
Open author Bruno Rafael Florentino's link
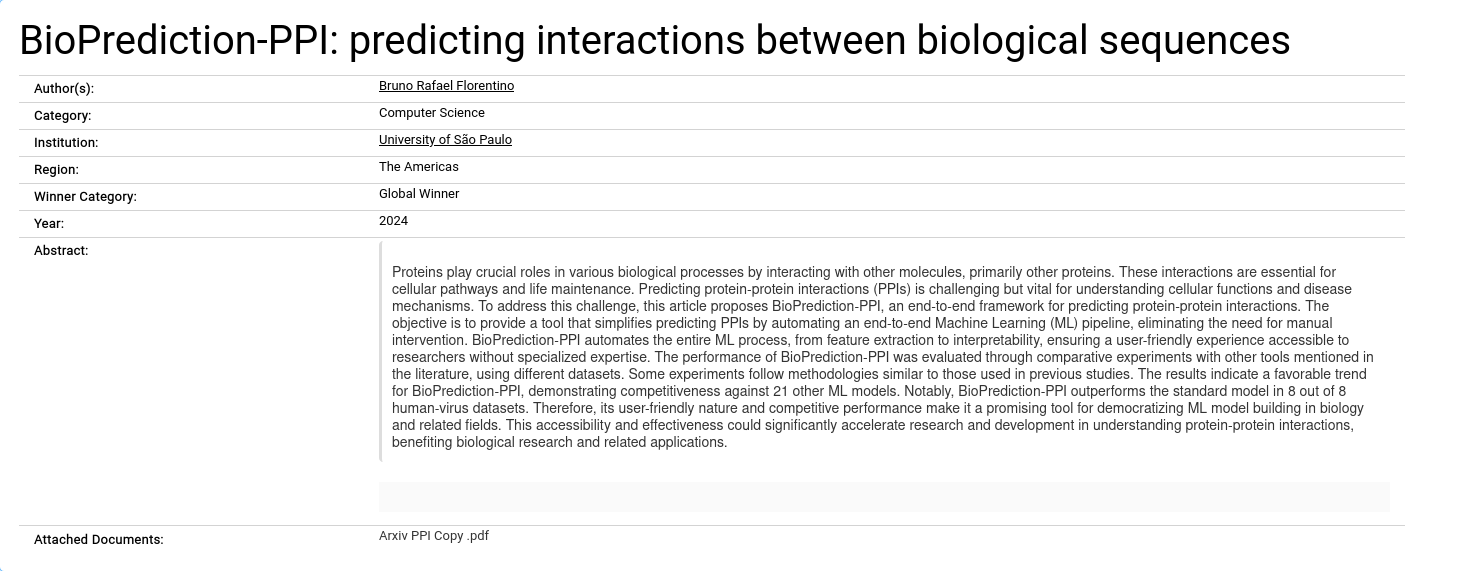446,86
